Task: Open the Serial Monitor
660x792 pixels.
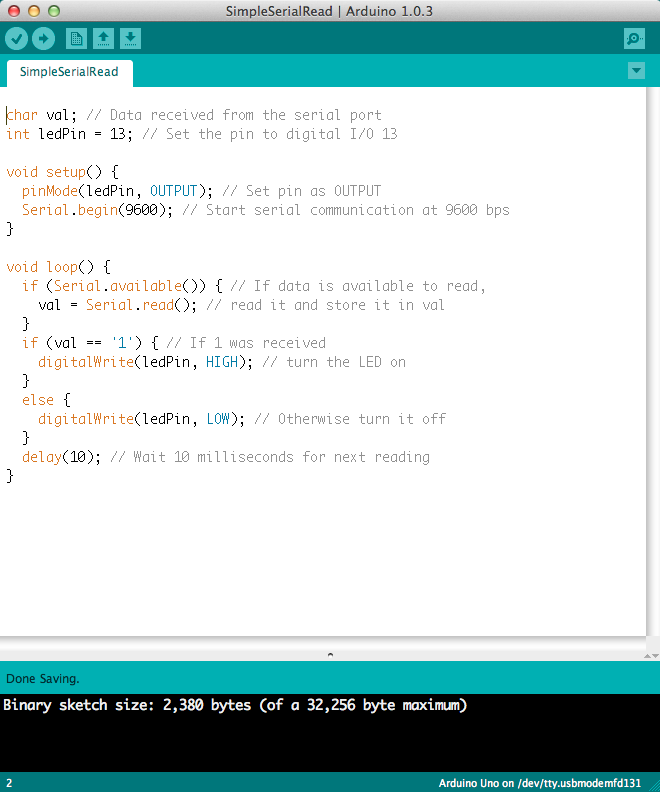Action: [634, 39]
